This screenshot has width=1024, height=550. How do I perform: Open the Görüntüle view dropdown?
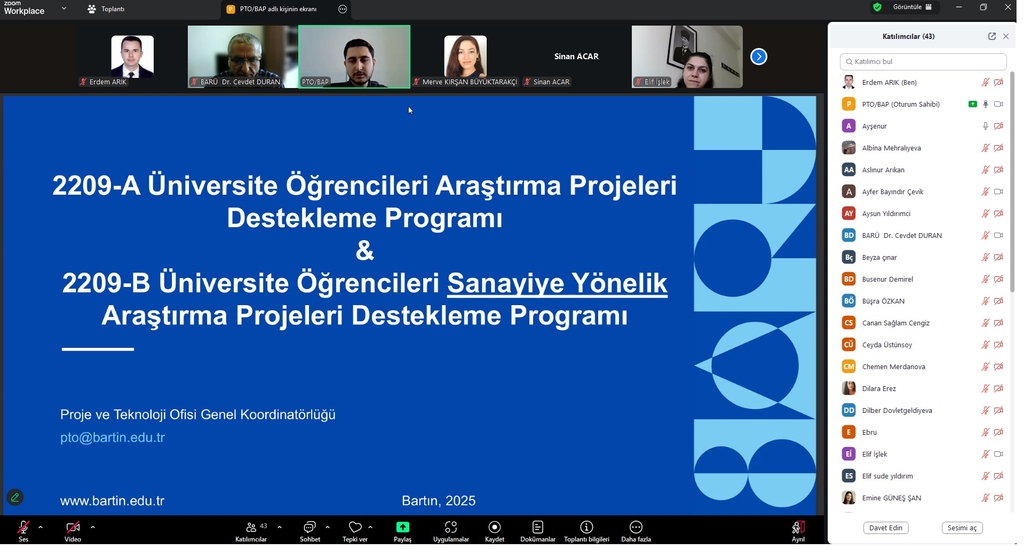pos(911,7)
